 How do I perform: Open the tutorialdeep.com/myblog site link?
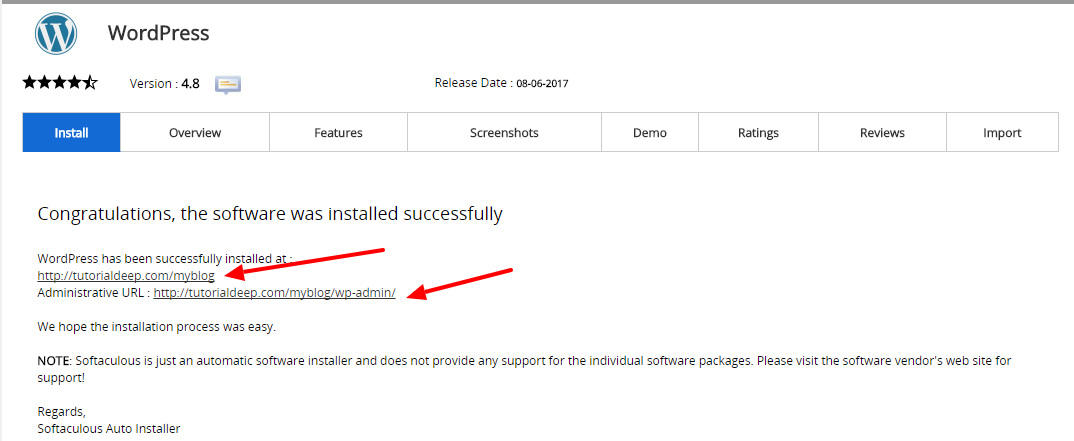126,276
